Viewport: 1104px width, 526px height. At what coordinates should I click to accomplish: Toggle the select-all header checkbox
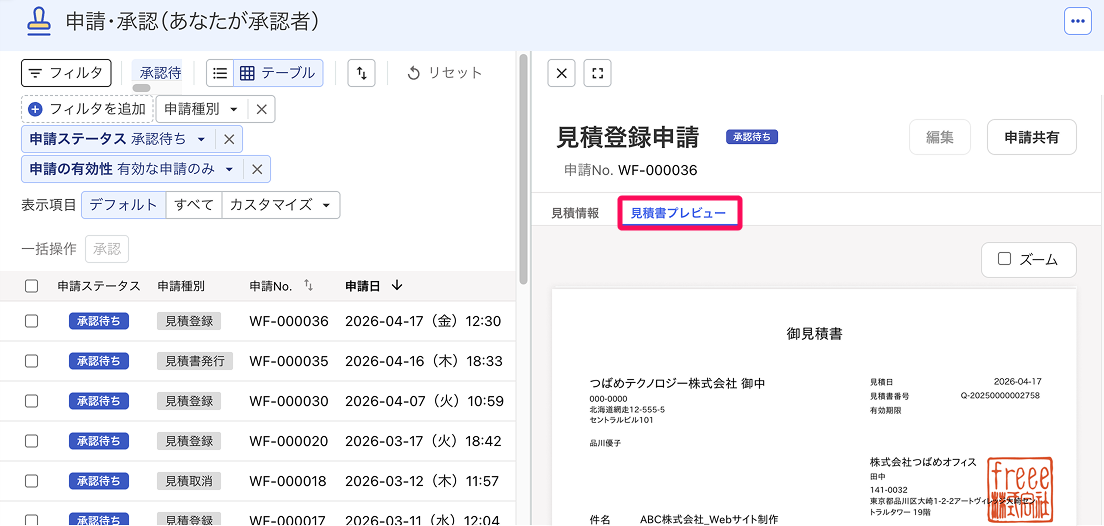pos(31,286)
